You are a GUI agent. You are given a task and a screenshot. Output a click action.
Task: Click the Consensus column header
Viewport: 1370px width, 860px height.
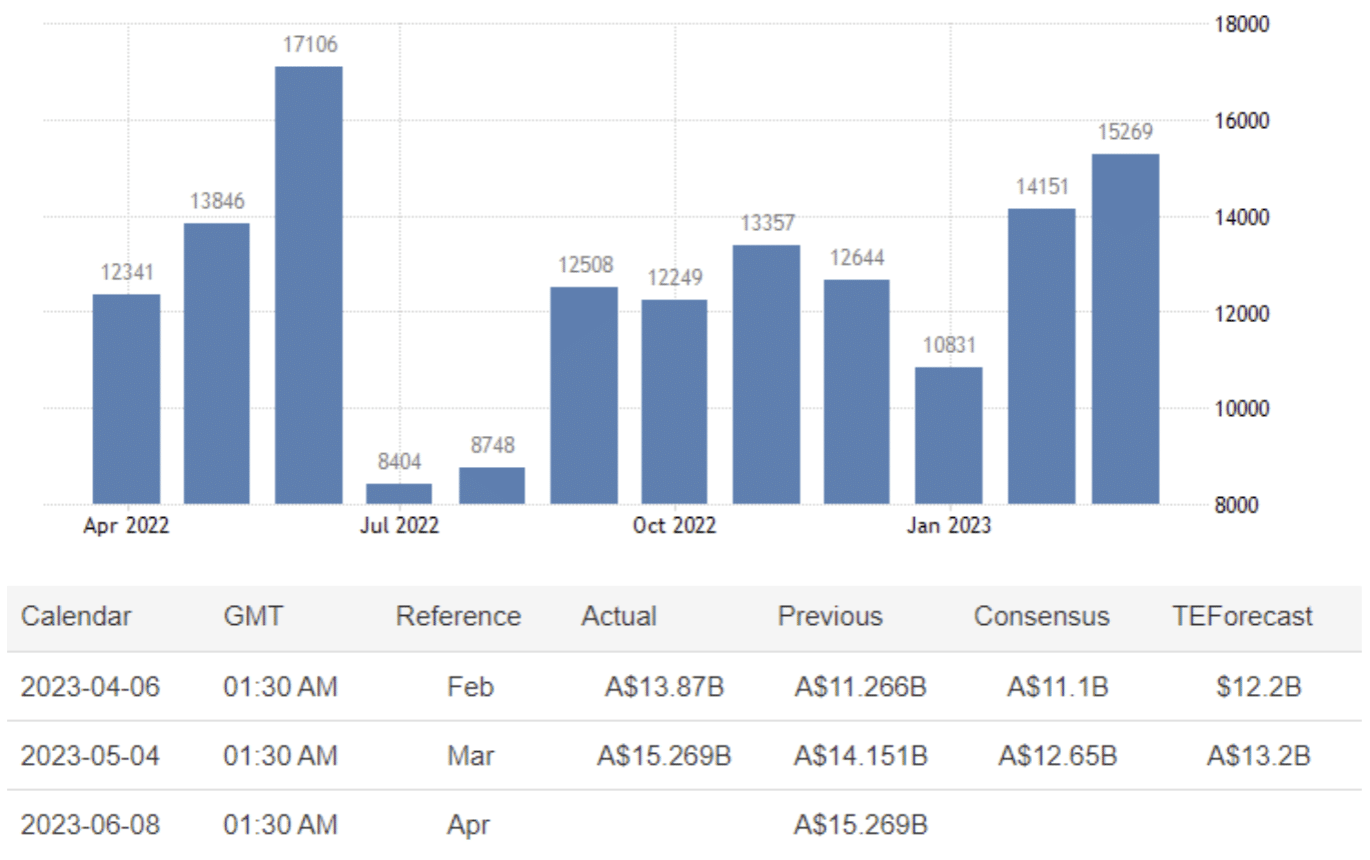[1041, 616]
